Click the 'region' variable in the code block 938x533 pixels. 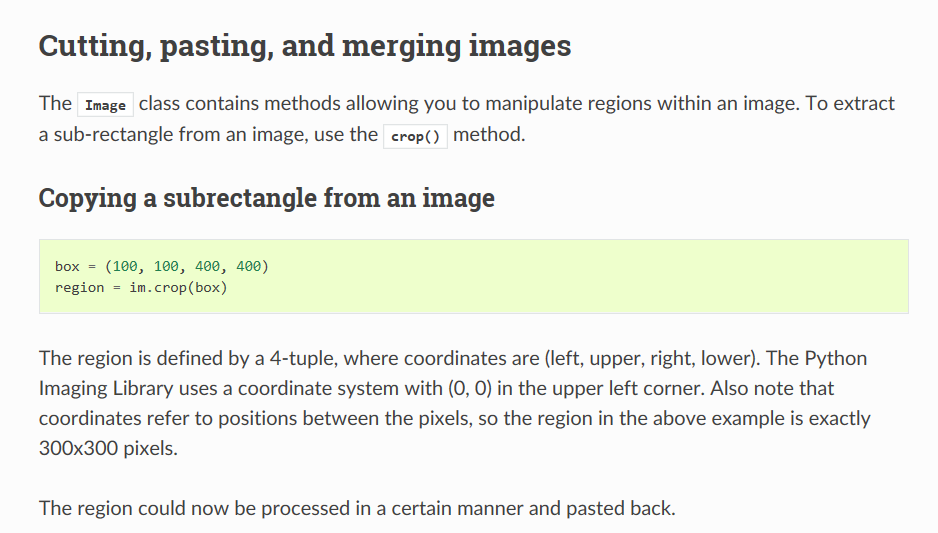(x=79, y=288)
